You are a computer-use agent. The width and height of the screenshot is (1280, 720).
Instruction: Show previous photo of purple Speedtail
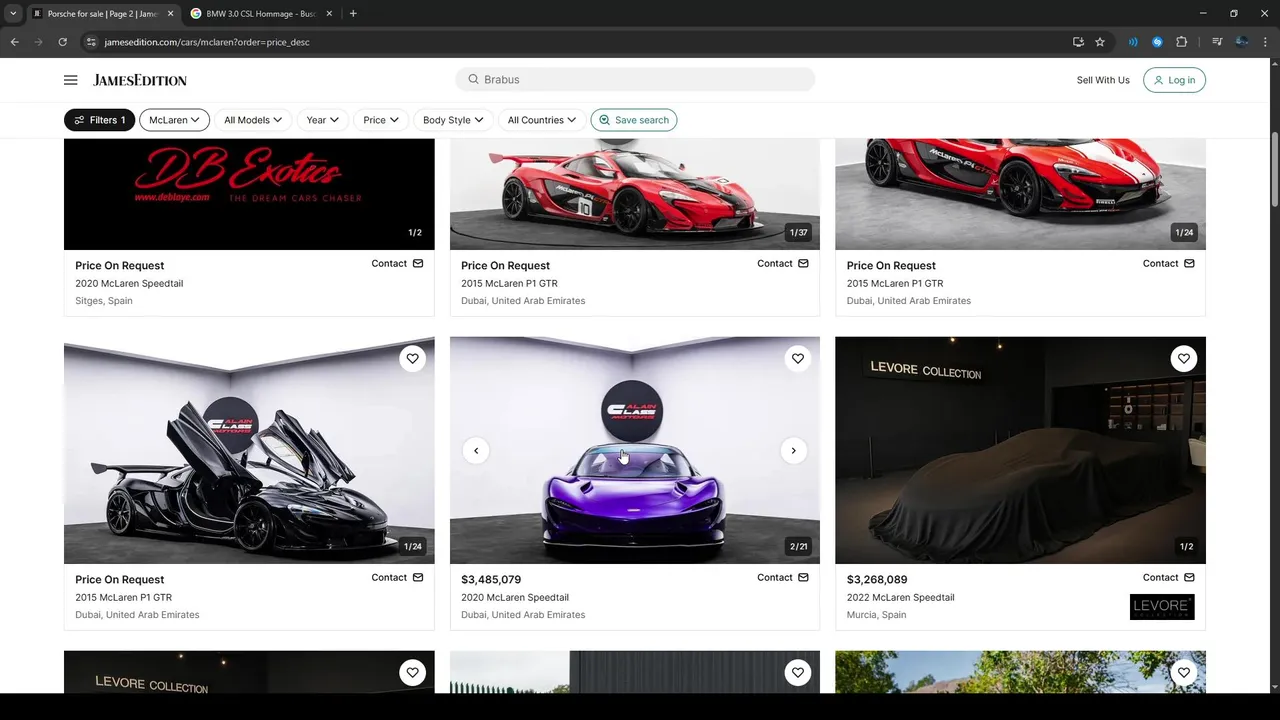tap(476, 451)
